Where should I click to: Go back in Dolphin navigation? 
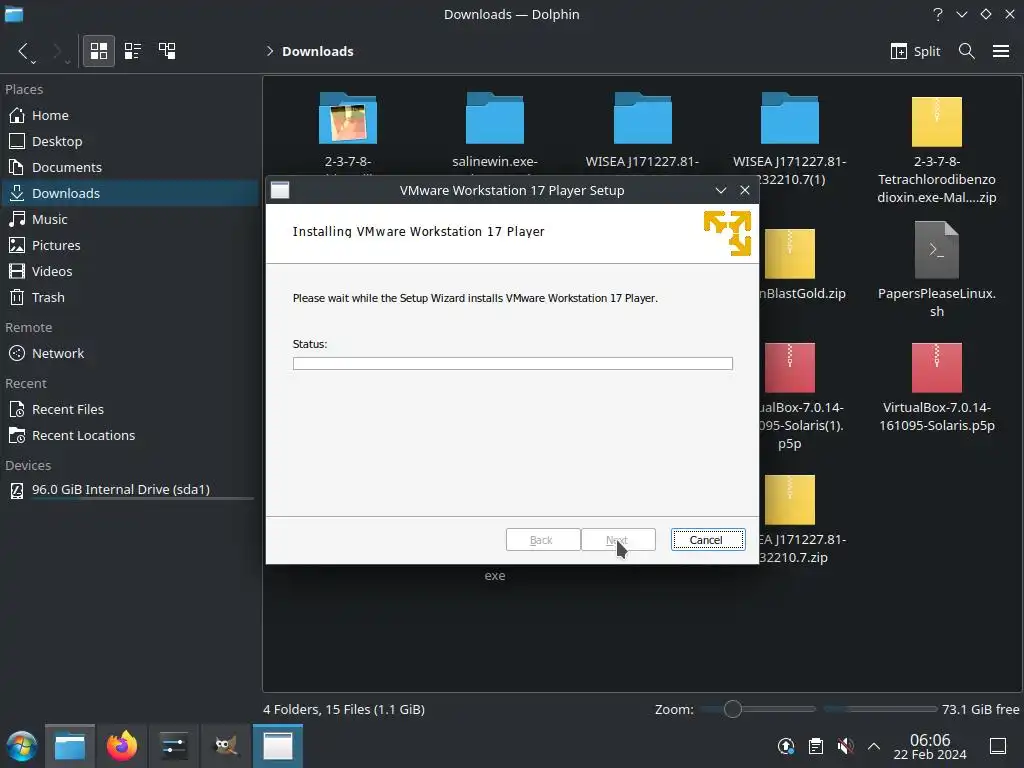coord(23,51)
